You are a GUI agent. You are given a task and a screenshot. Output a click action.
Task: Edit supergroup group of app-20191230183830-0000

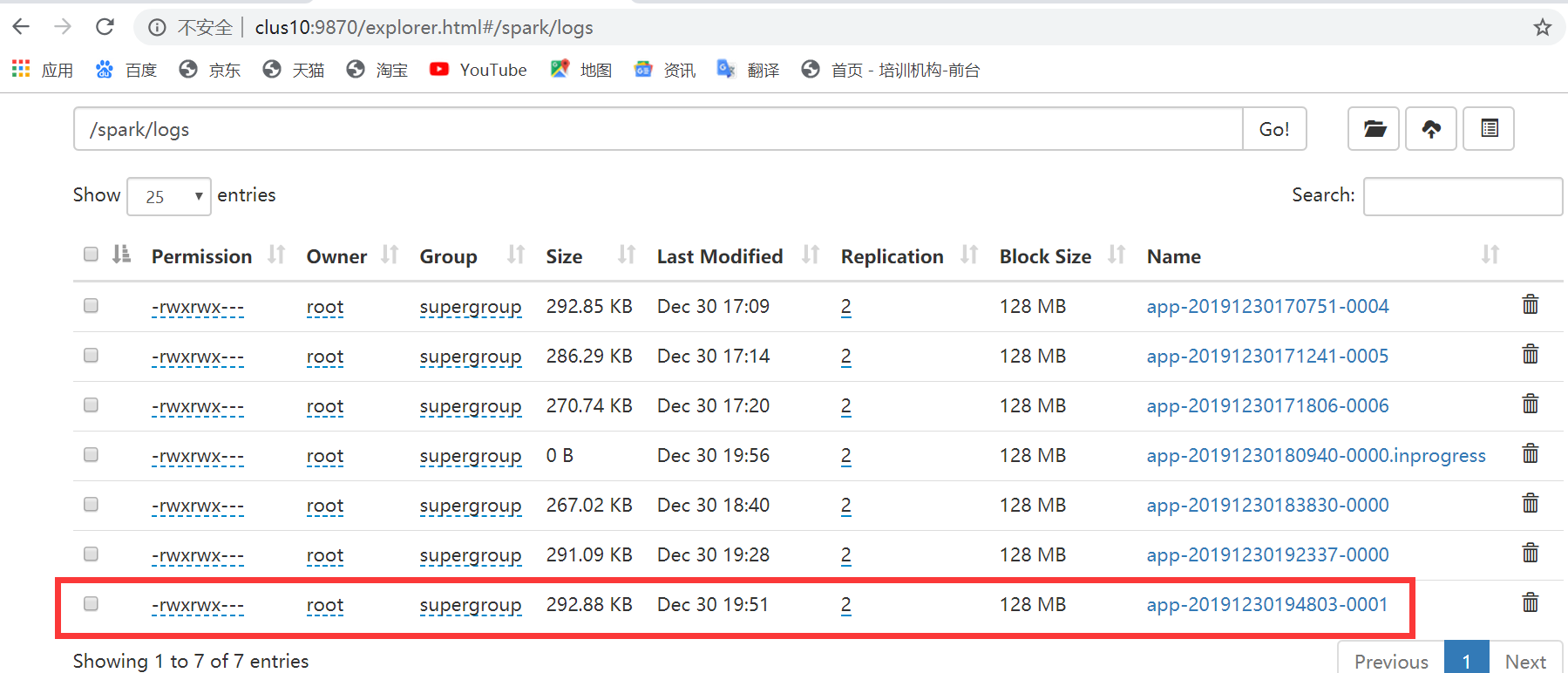click(x=471, y=506)
